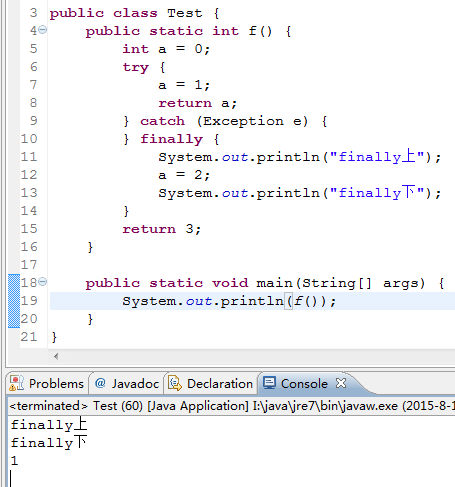Click the Javadoc @ icon
Image resolution: width=455 pixels, height=487 pixels.
100,383
